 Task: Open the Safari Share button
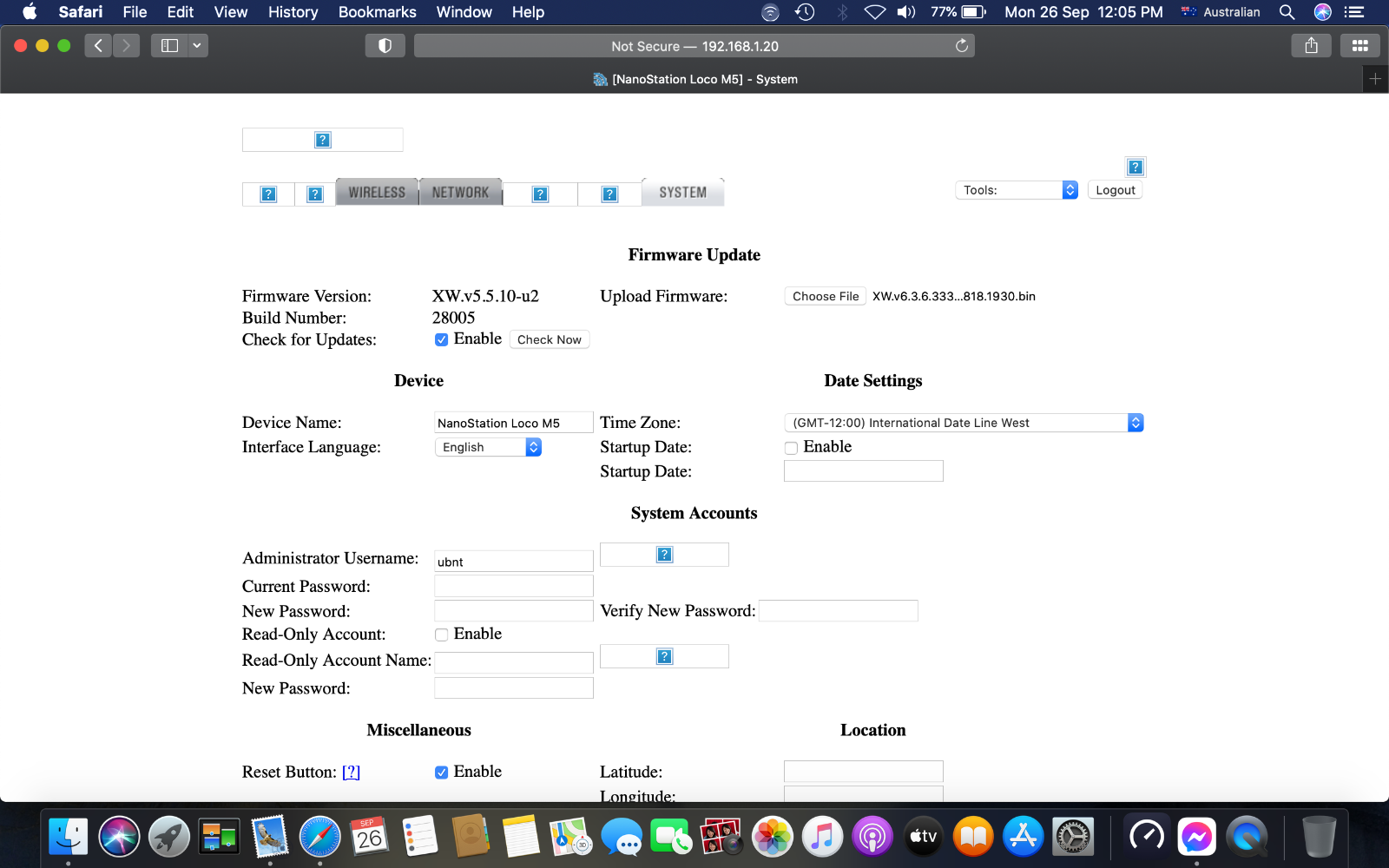[1311, 46]
